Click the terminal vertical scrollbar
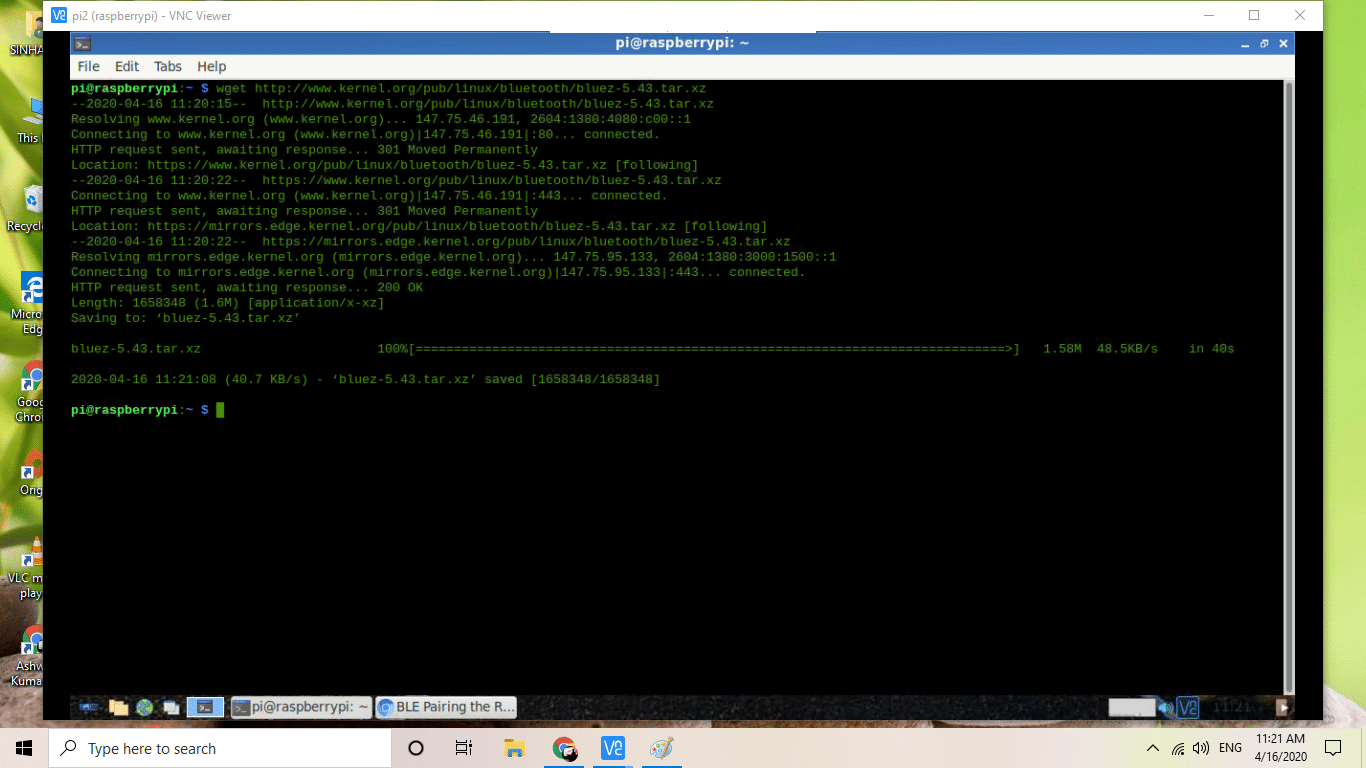 tap(1288, 380)
